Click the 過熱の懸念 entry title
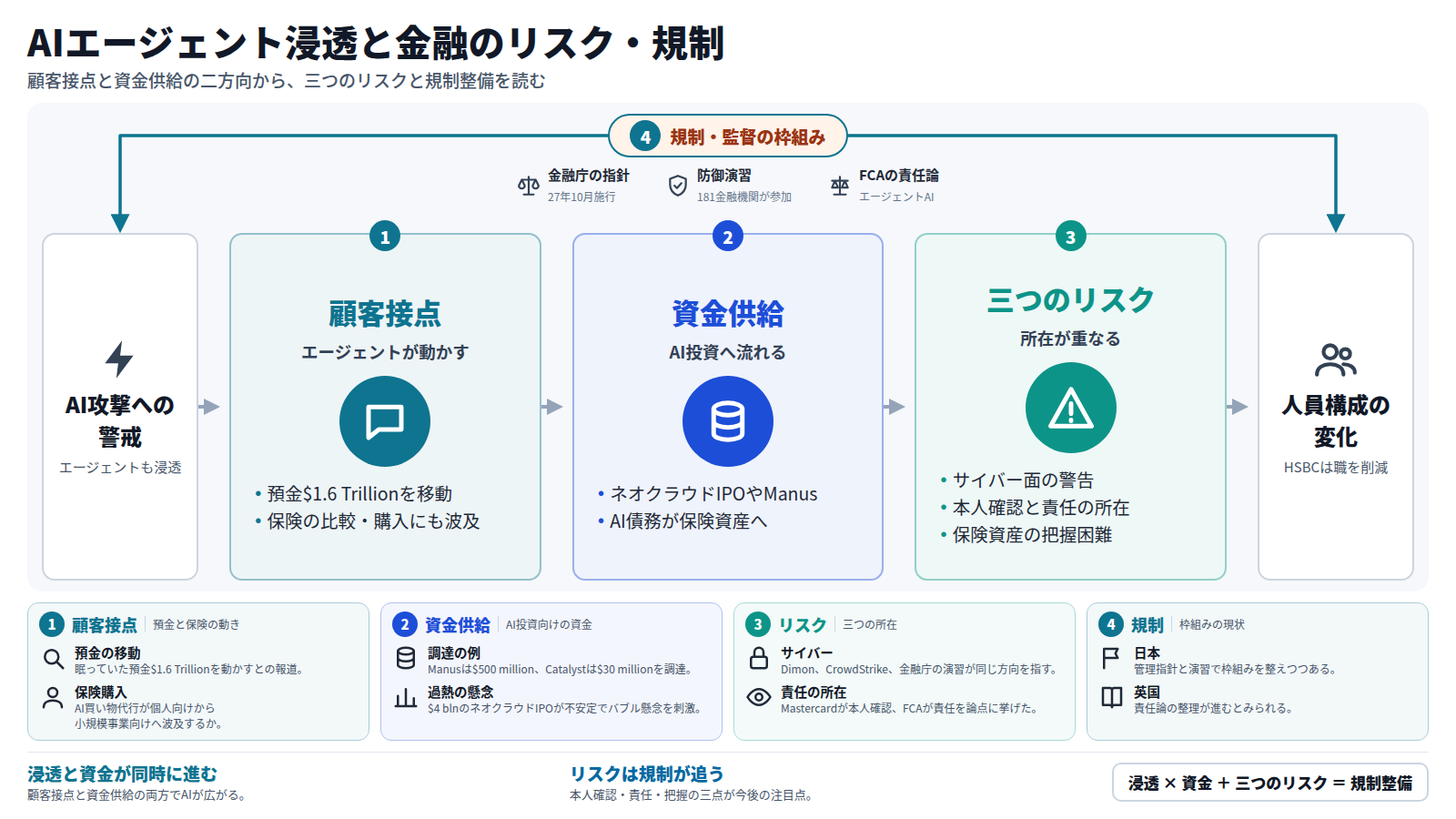This screenshot has height=819, width=1456. point(460,693)
